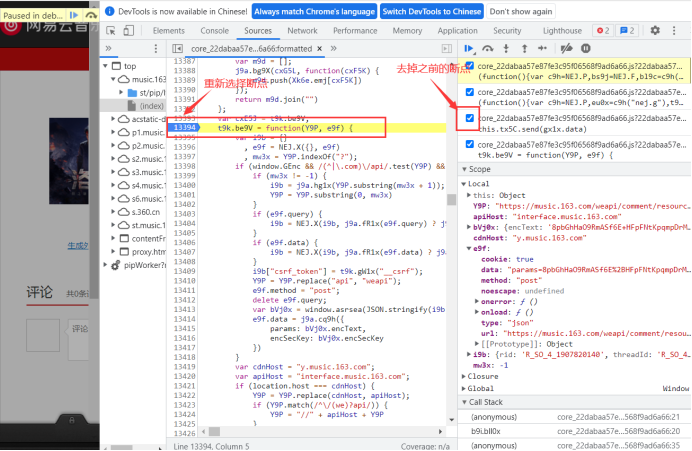Resume script execution in debugger toolbar

click(x=469, y=49)
